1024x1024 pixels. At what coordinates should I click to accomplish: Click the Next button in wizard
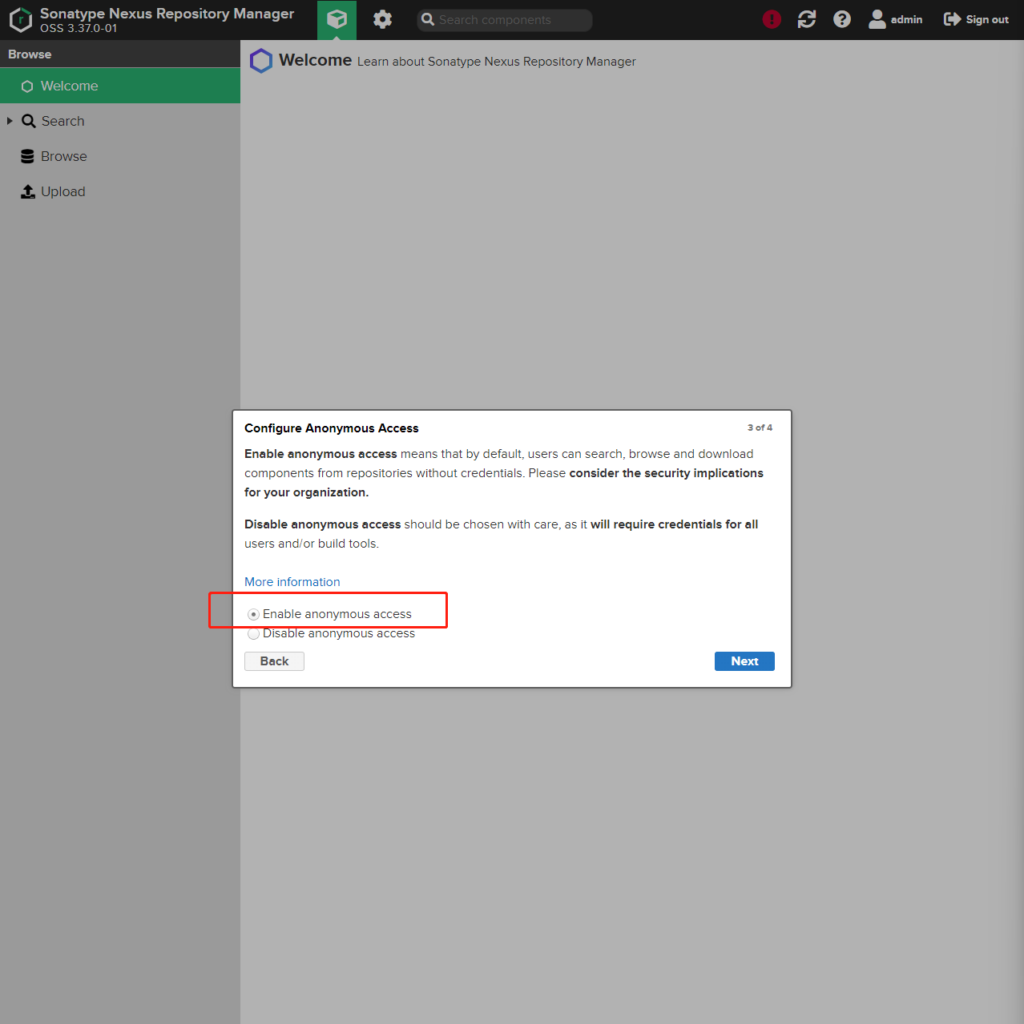(744, 661)
